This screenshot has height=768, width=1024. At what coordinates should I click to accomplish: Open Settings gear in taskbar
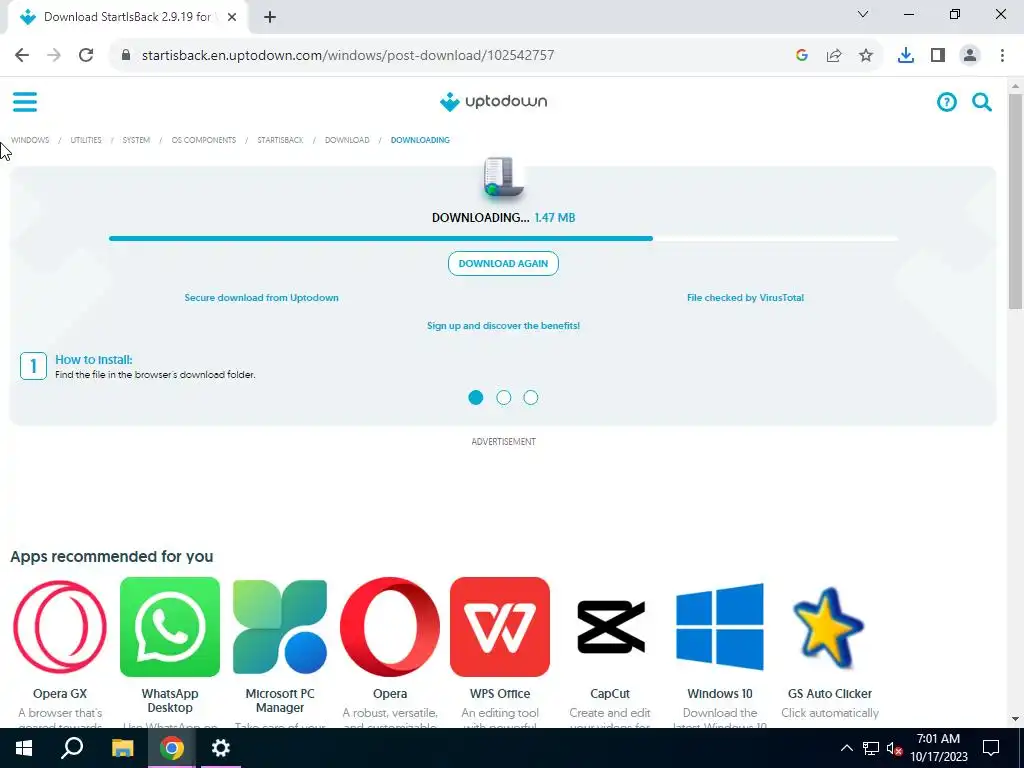[221, 748]
